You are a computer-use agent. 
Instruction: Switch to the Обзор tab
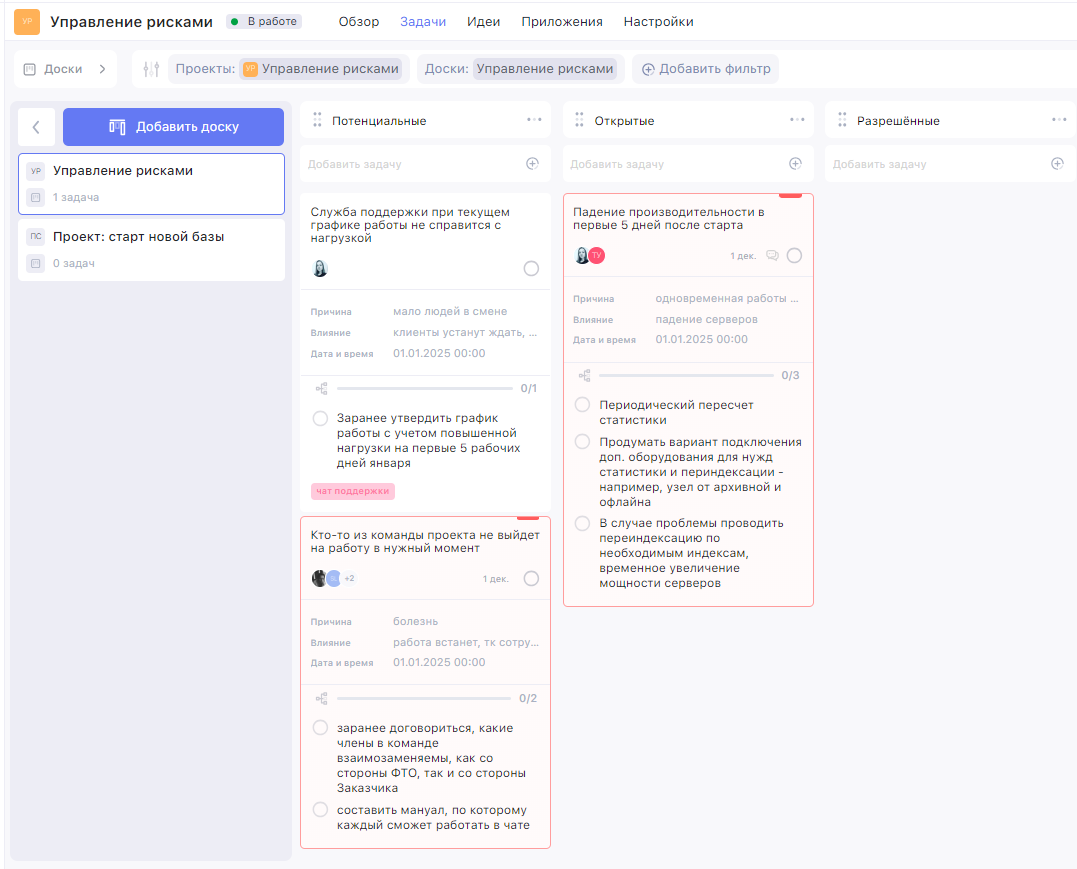coord(359,22)
